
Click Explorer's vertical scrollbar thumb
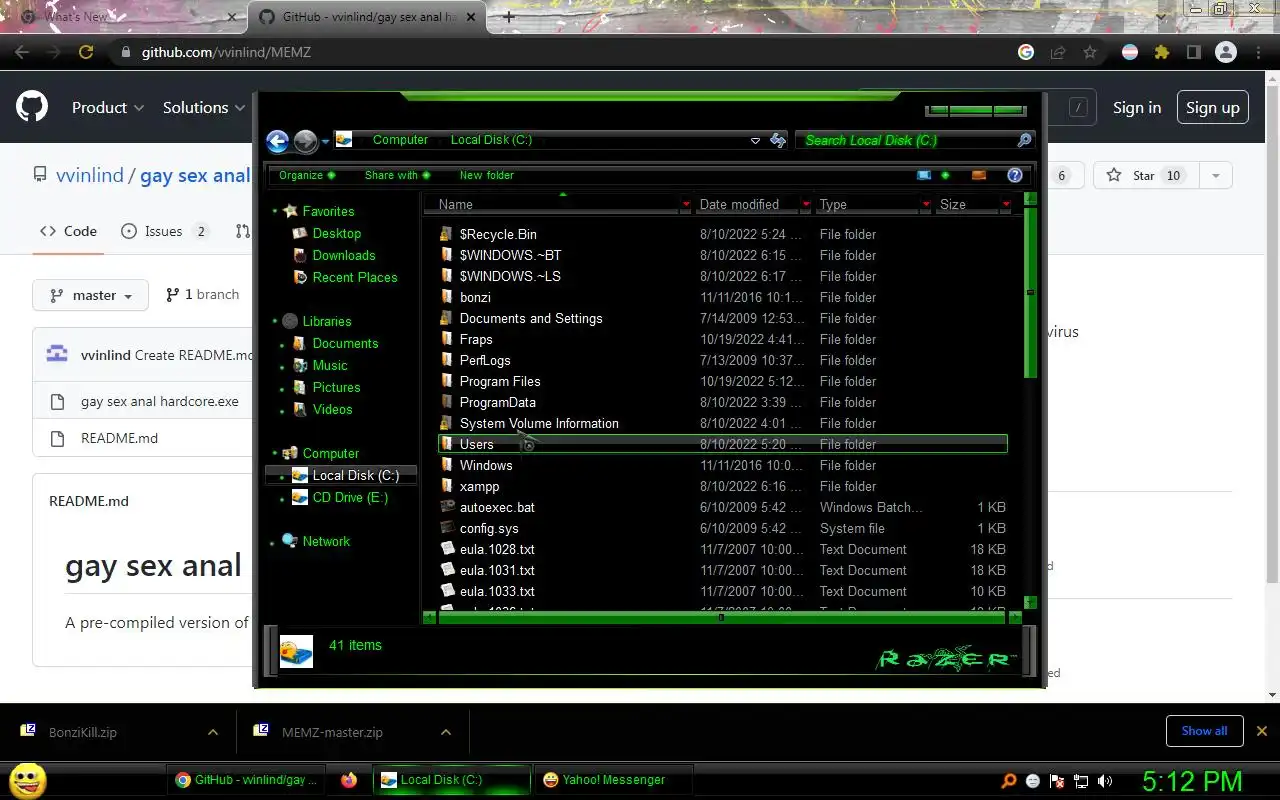coord(1030,292)
